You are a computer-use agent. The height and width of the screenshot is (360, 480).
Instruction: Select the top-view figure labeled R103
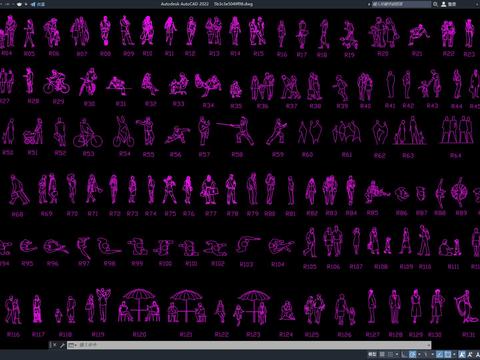coord(248,245)
